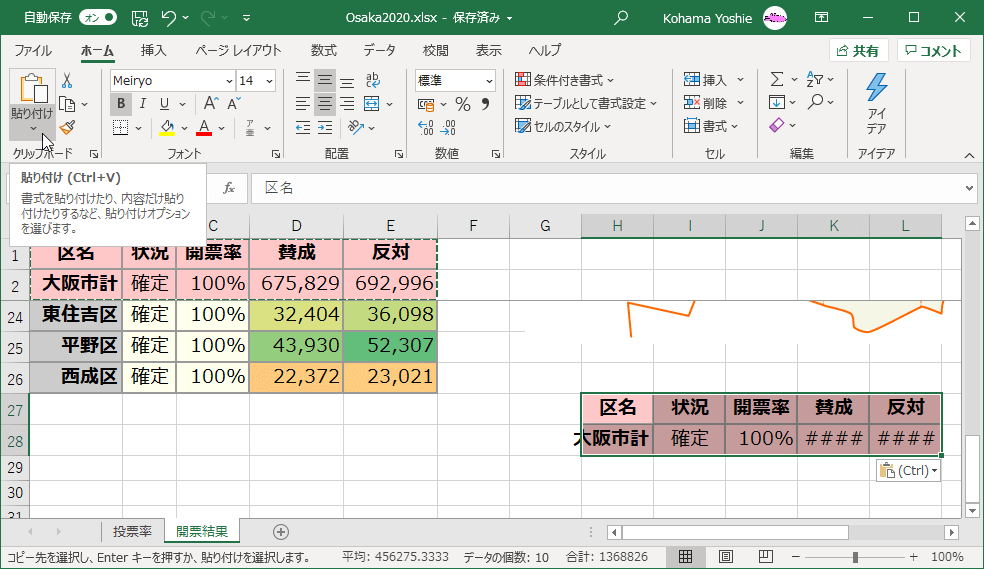Add new sheet with plus button

tap(281, 532)
